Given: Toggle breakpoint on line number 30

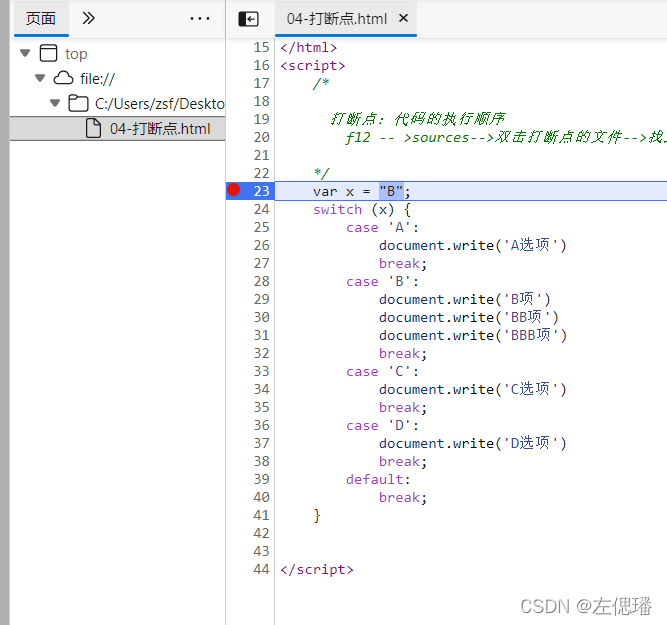Looking at the screenshot, I should [x=261, y=317].
